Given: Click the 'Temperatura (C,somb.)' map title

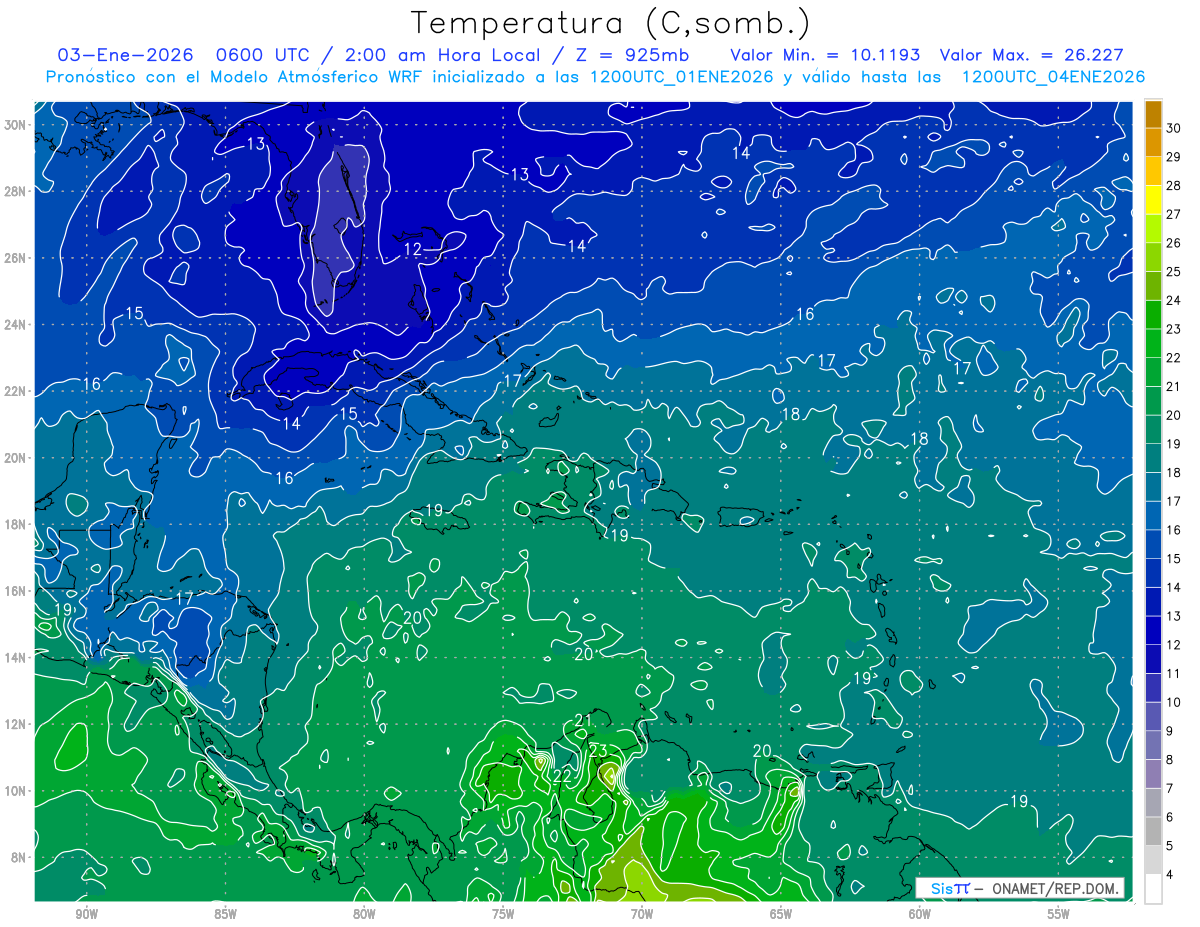Looking at the screenshot, I should (611, 24).
